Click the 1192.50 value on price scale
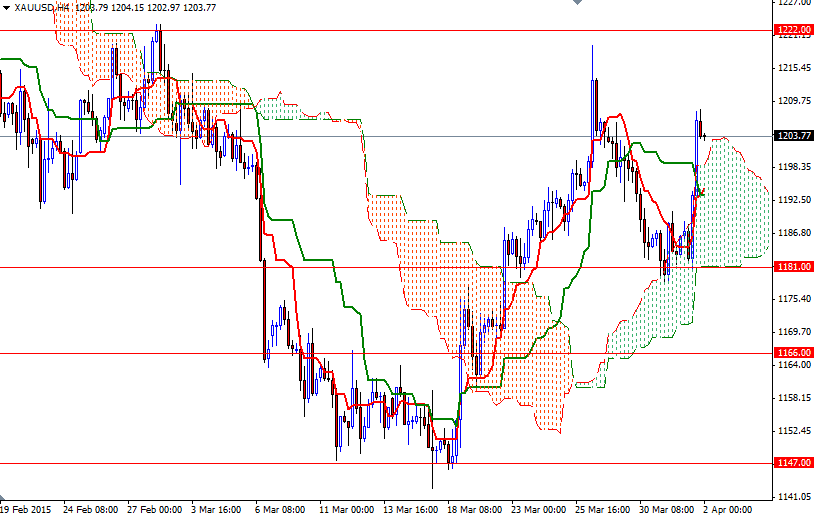 [793, 200]
